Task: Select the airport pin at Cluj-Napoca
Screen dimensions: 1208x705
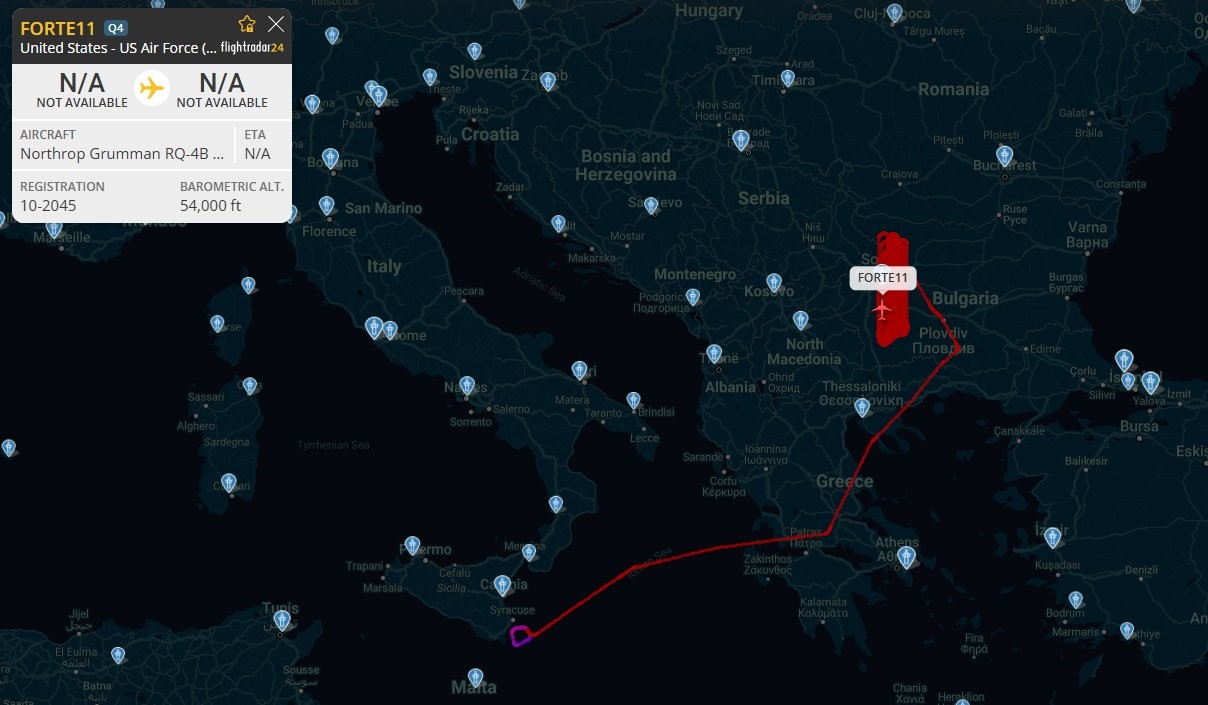Action: point(895,12)
